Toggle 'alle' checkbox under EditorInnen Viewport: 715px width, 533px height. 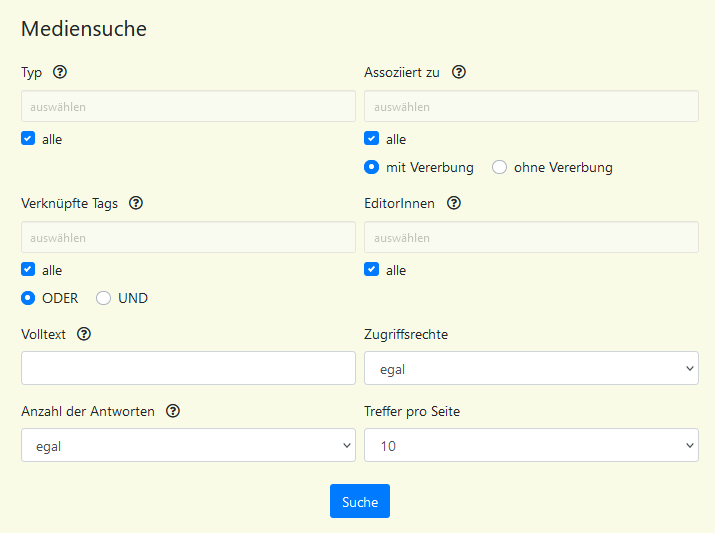pos(372,270)
